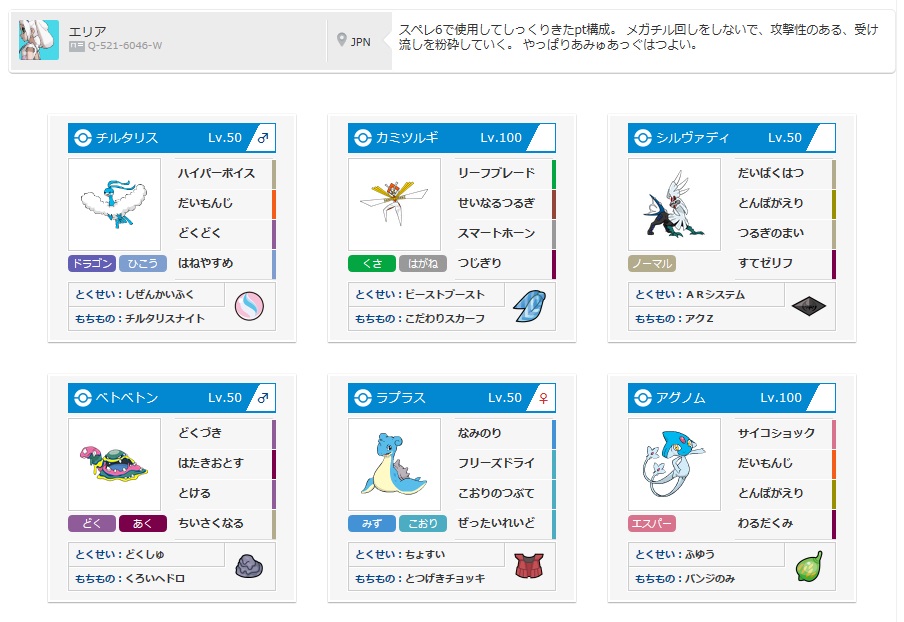Click the trainer avatar of エリア
Image resolution: width=904 pixels, height=622 pixels.
[39, 40]
